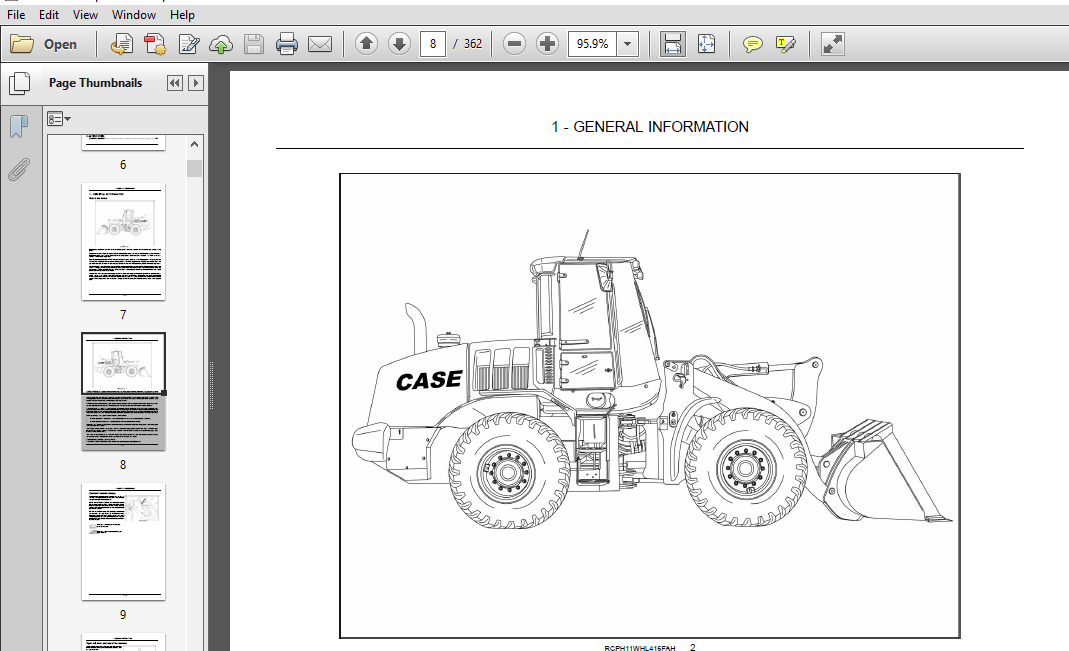Click the add sticky note comment icon

tap(753, 44)
